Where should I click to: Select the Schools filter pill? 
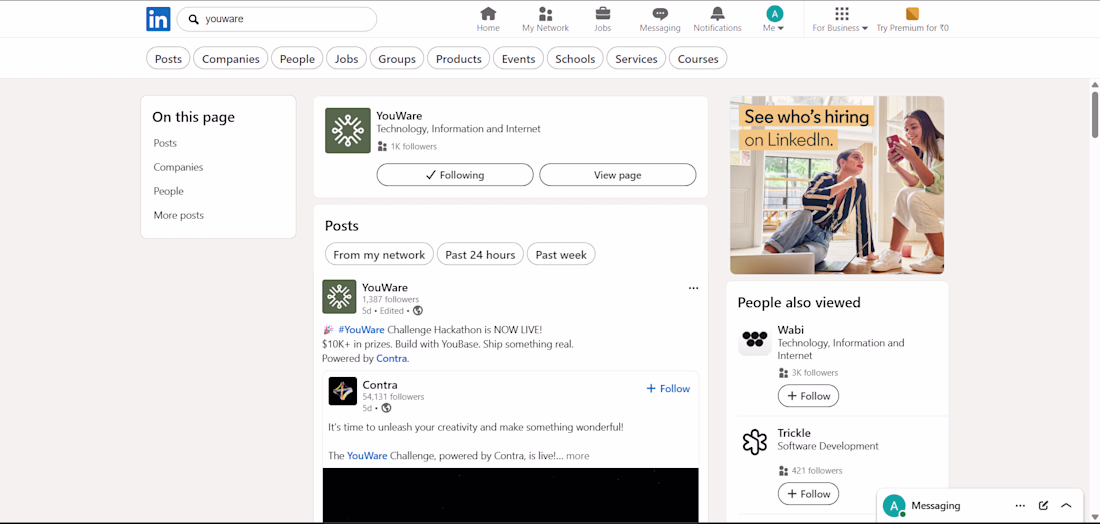[x=575, y=59]
